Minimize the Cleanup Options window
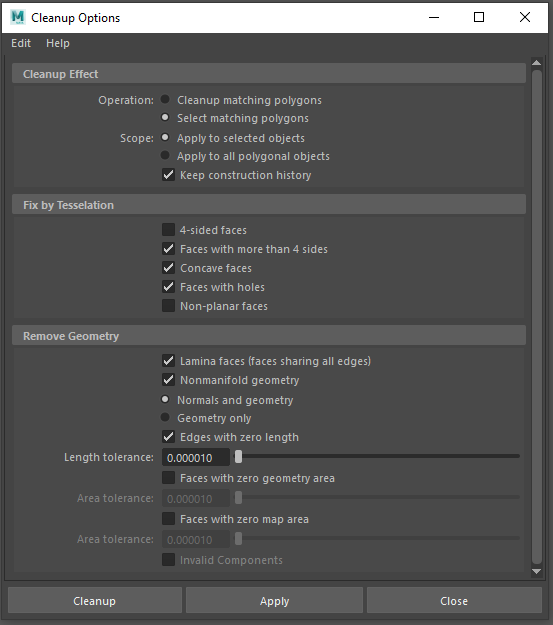The height and width of the screenshot is (625, 553). click(434, 17)
